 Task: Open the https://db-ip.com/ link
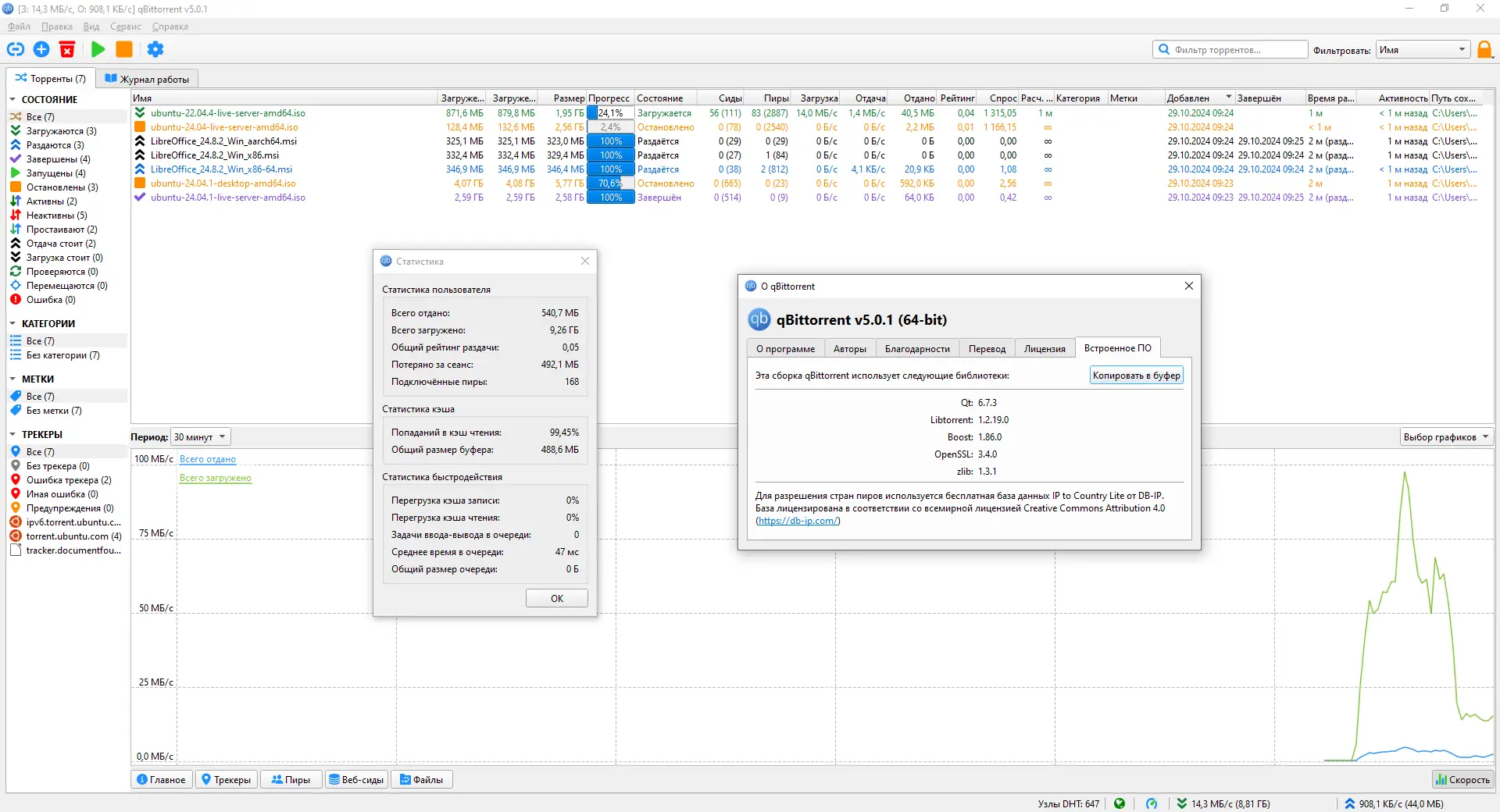pos(798,521)
